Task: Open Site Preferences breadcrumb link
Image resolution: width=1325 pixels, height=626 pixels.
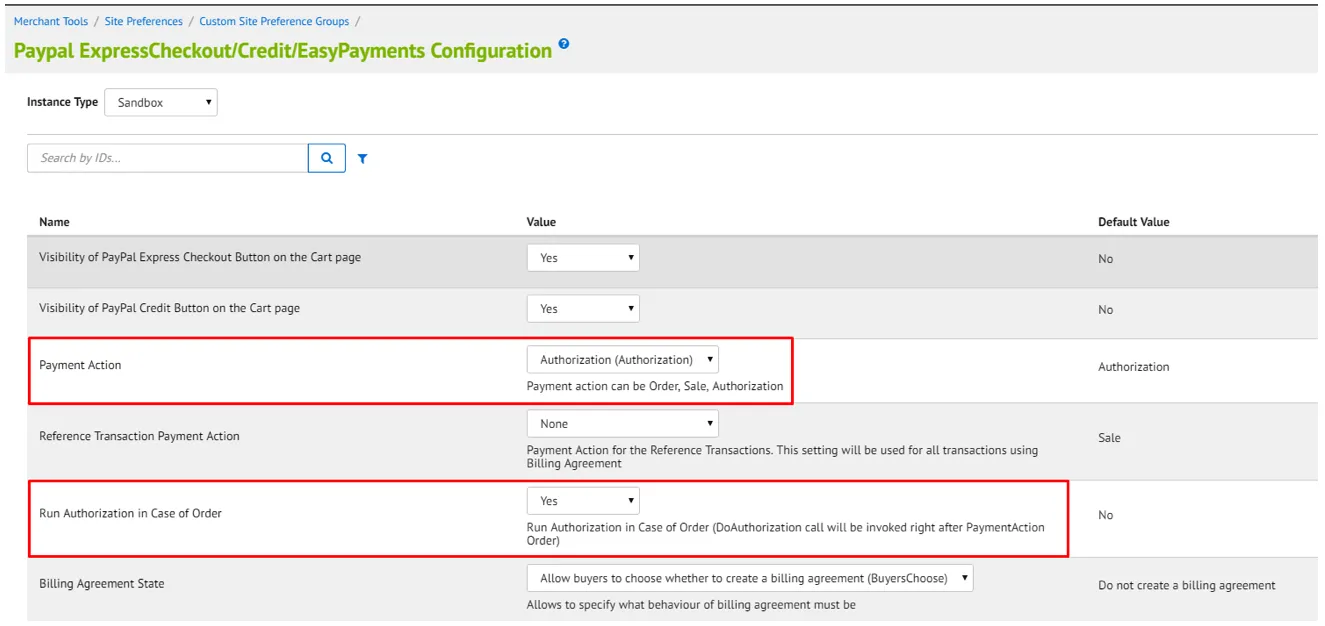Action: click(x=144, y=21)
